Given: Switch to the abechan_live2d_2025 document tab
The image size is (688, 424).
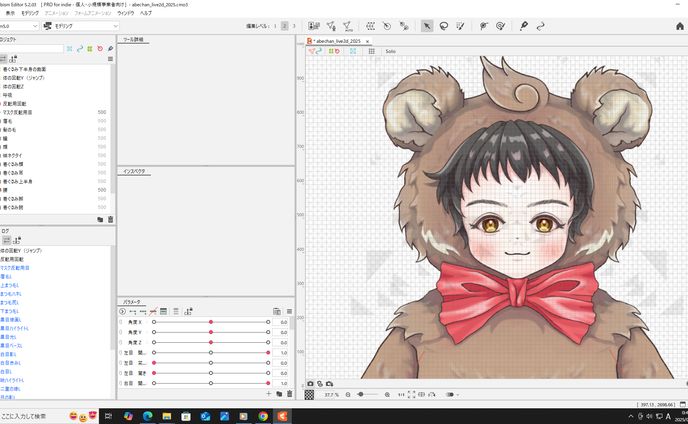Looking at the screenshot, I should click(x=338, y=41).
